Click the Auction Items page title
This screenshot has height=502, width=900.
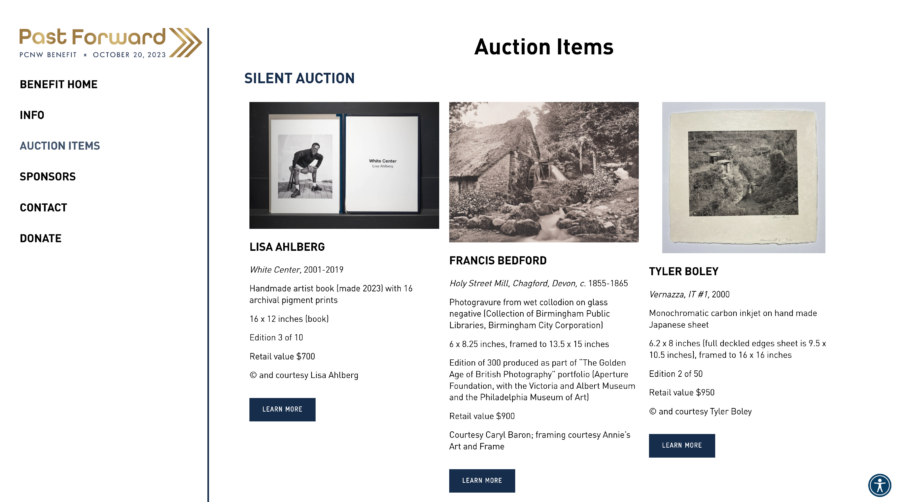coord(543,47)
